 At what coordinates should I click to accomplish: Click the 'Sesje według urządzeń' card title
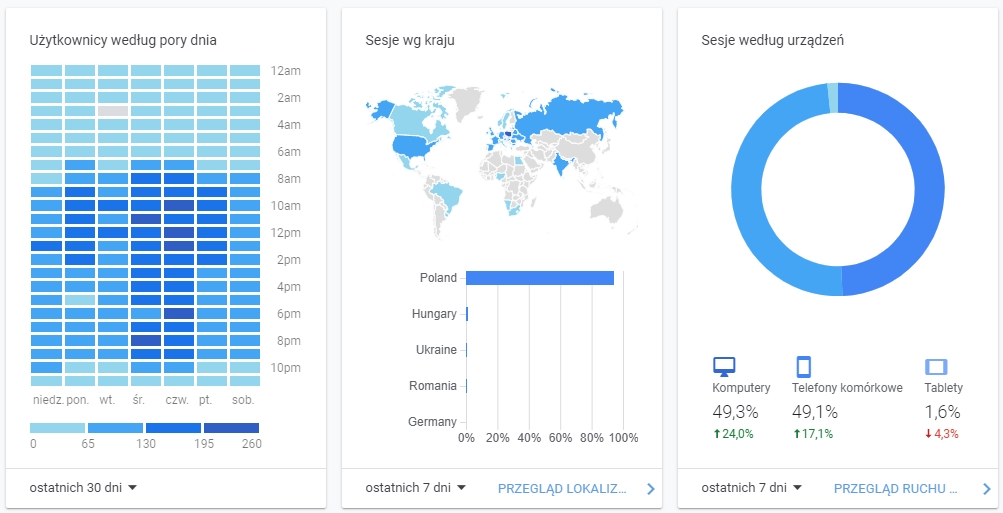[773, 40]
